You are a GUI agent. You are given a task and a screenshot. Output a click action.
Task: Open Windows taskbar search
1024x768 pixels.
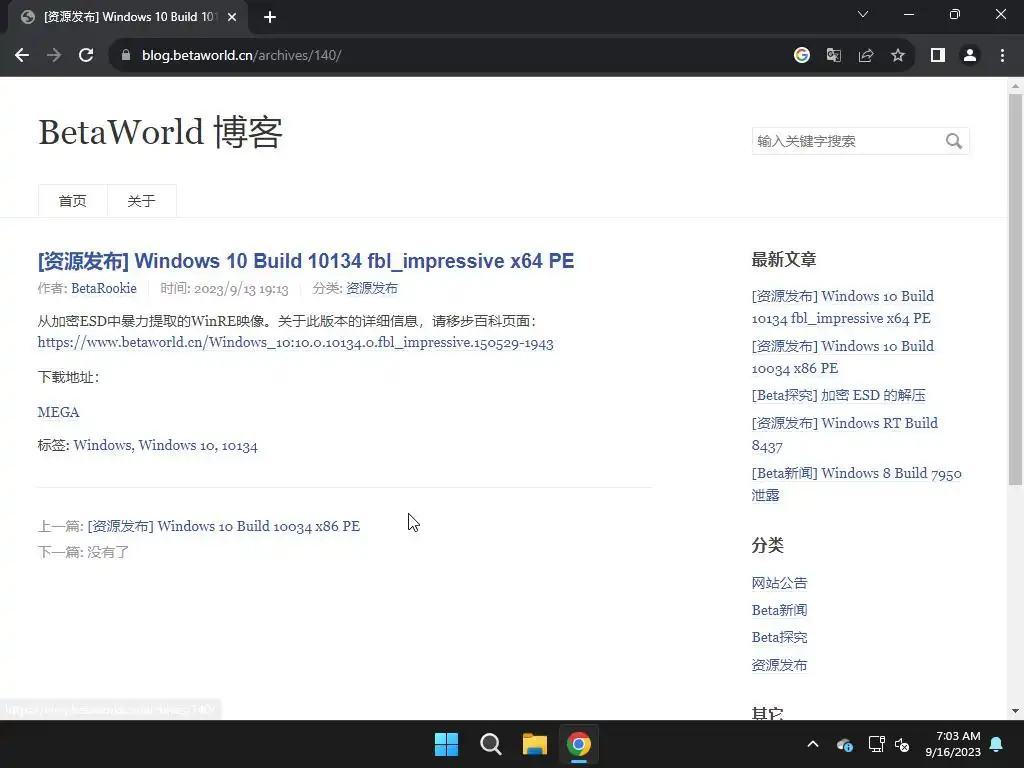pos(490,744)
